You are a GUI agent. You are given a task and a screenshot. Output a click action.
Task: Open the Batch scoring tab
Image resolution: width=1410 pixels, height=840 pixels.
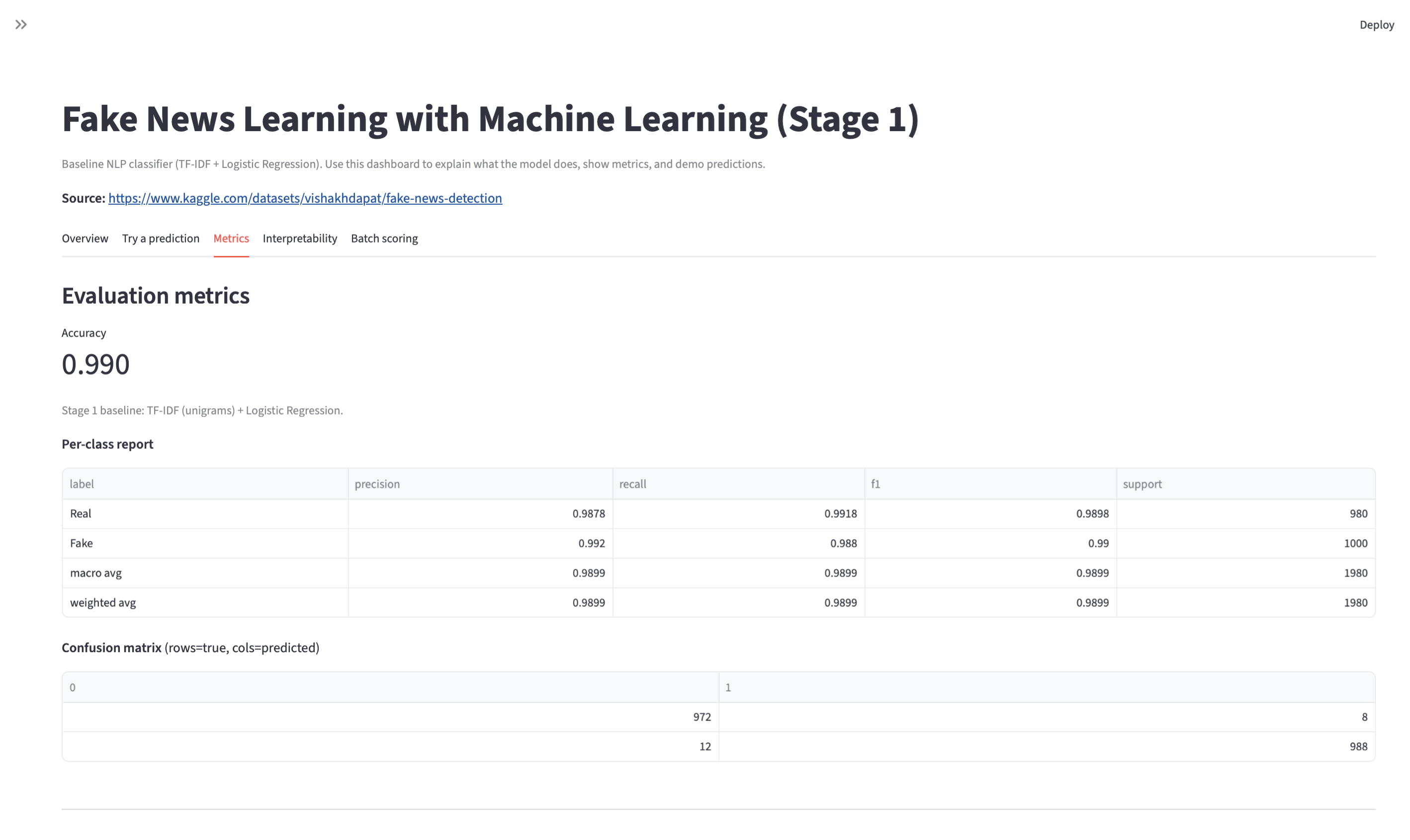pos(384,238)
